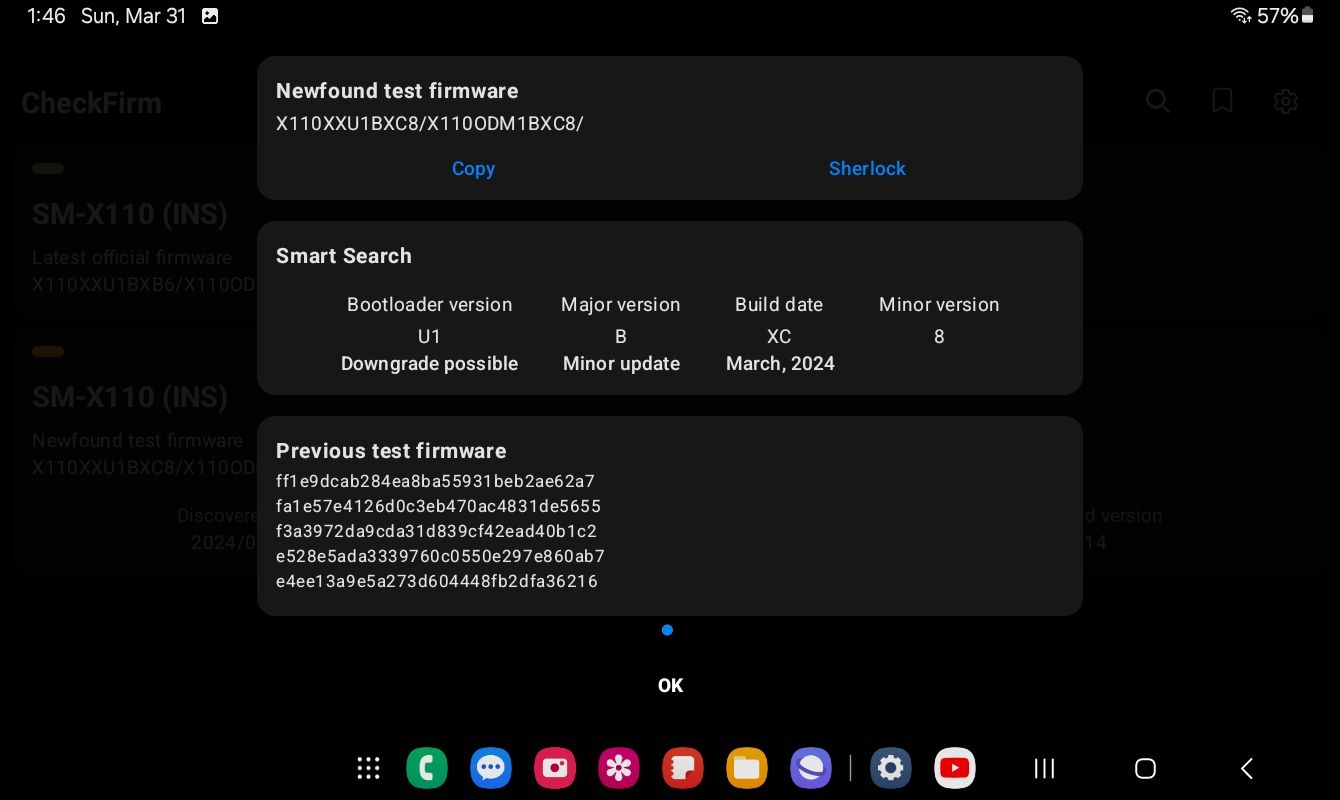Tap the Home navigation button

(1146, 768)
